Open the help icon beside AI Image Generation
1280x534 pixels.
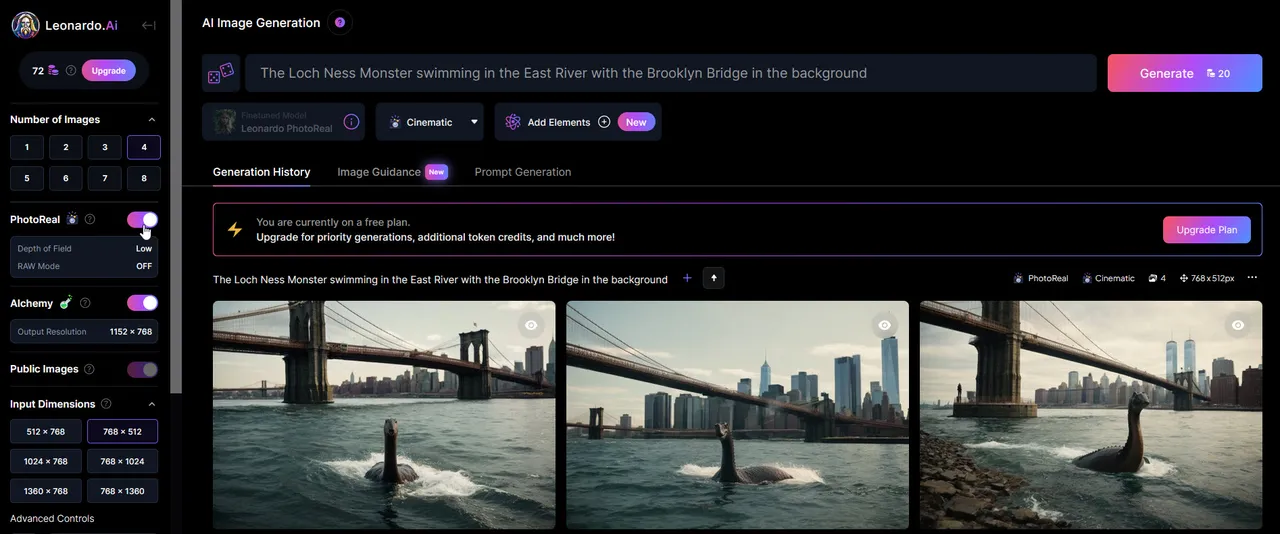click(340, 22)
